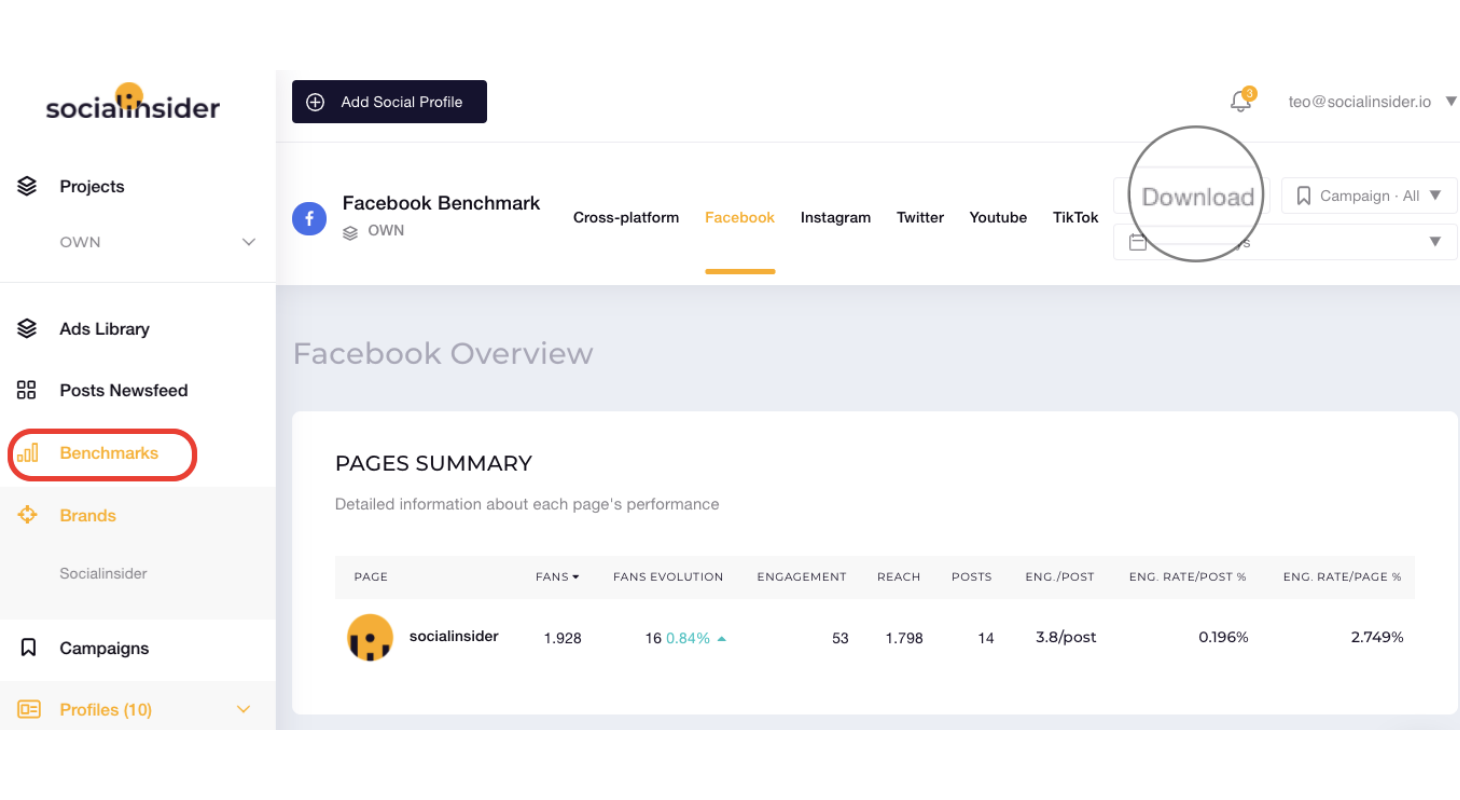Click the Facebook Benchmark title
This screenshot has height=800, width=1460.
(x=441, y=203)
